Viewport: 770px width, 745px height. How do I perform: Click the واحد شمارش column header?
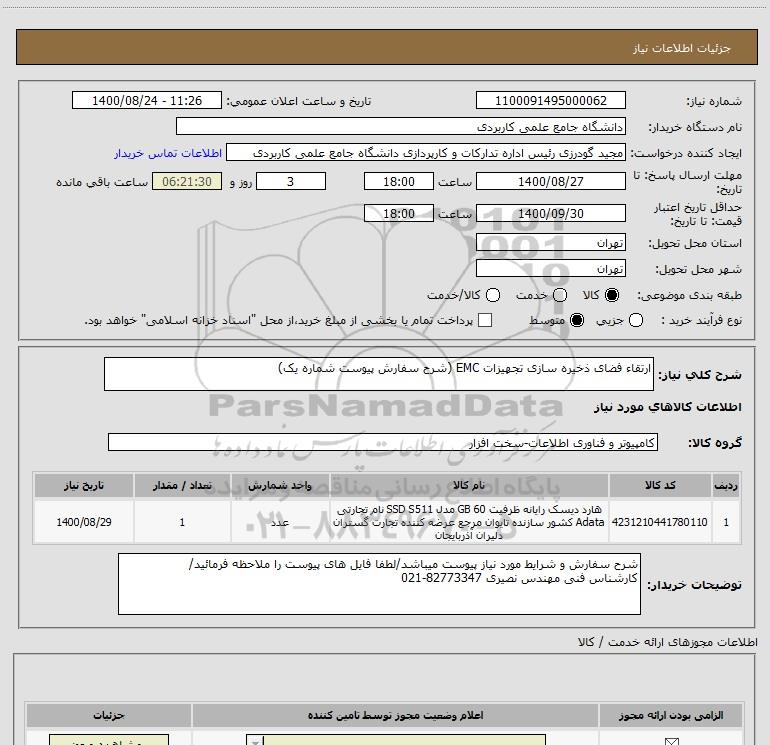coord(280,485)
